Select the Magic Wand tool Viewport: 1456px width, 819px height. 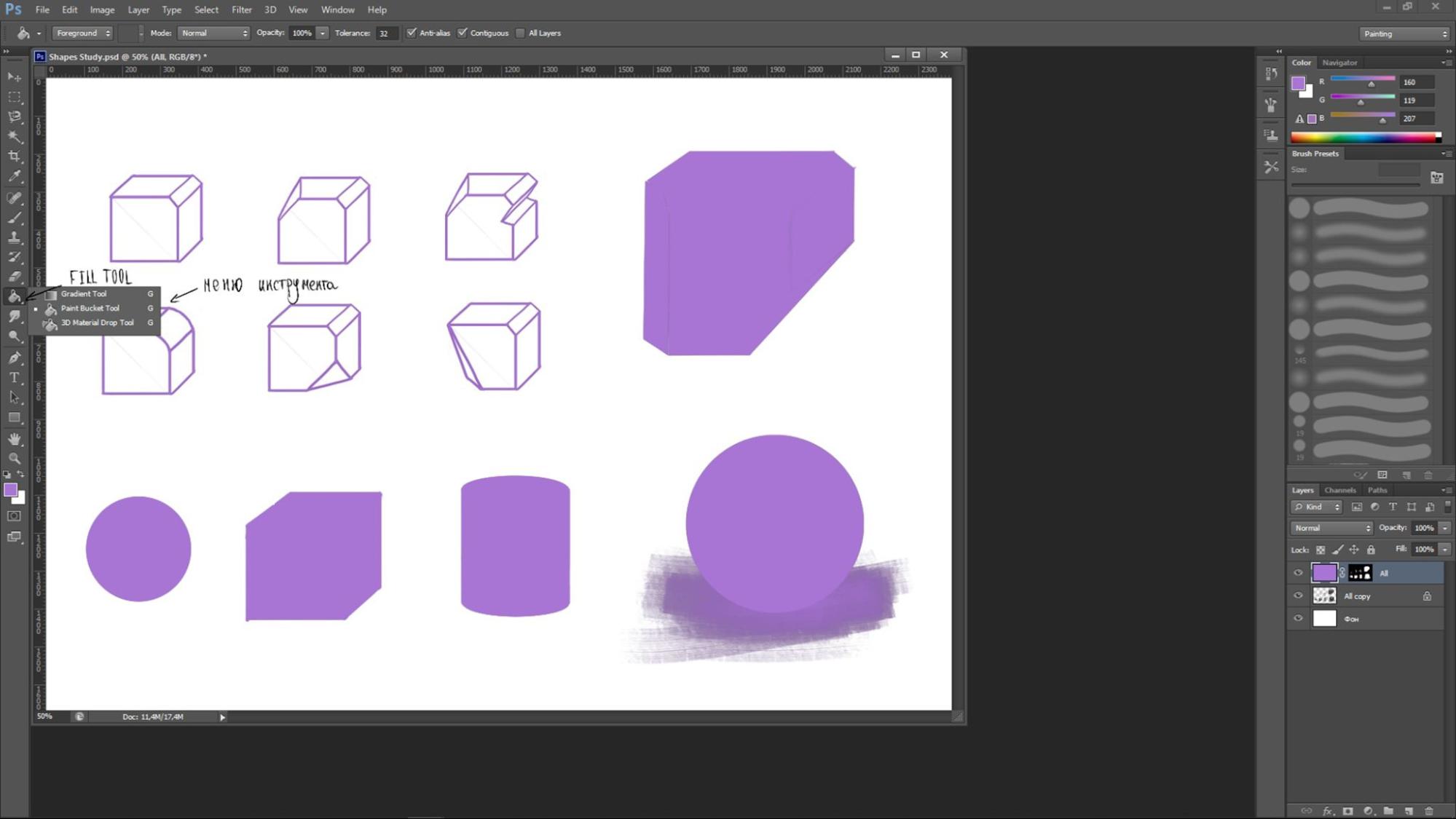15,136
